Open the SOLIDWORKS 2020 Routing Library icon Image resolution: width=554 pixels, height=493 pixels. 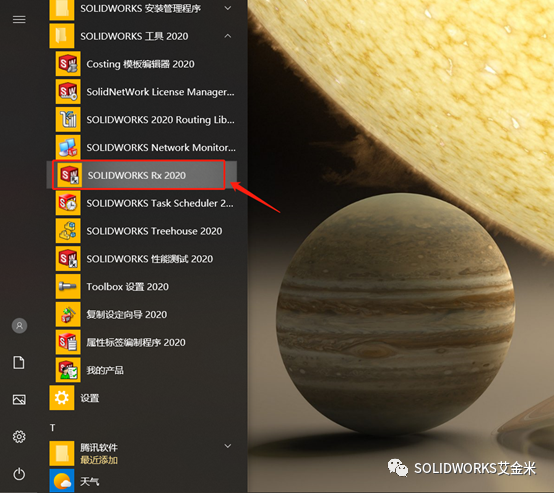68,119
